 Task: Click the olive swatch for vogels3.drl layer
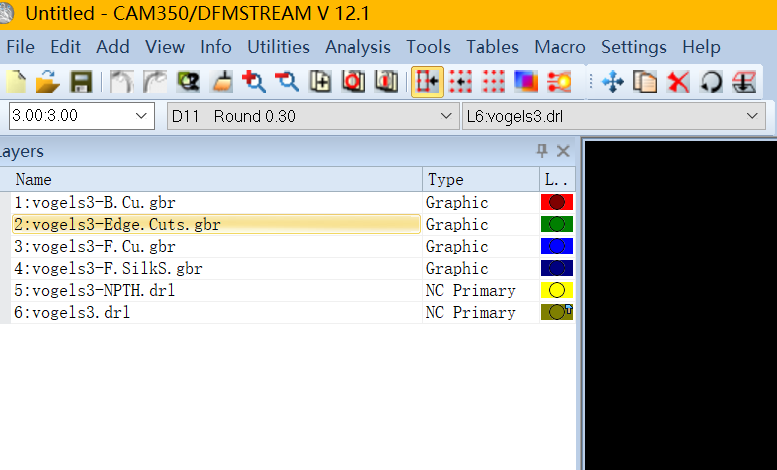557,312
